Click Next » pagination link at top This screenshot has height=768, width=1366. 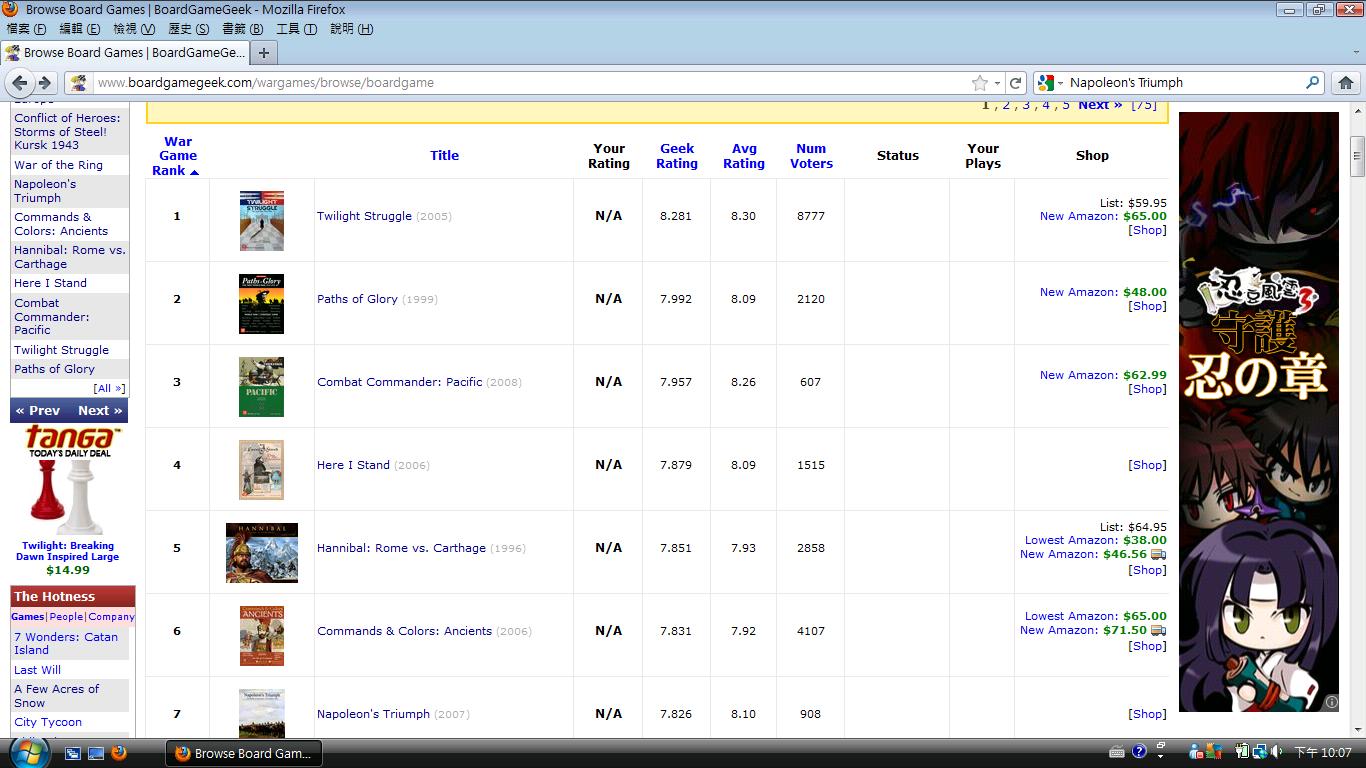(x=1100, y=104)
